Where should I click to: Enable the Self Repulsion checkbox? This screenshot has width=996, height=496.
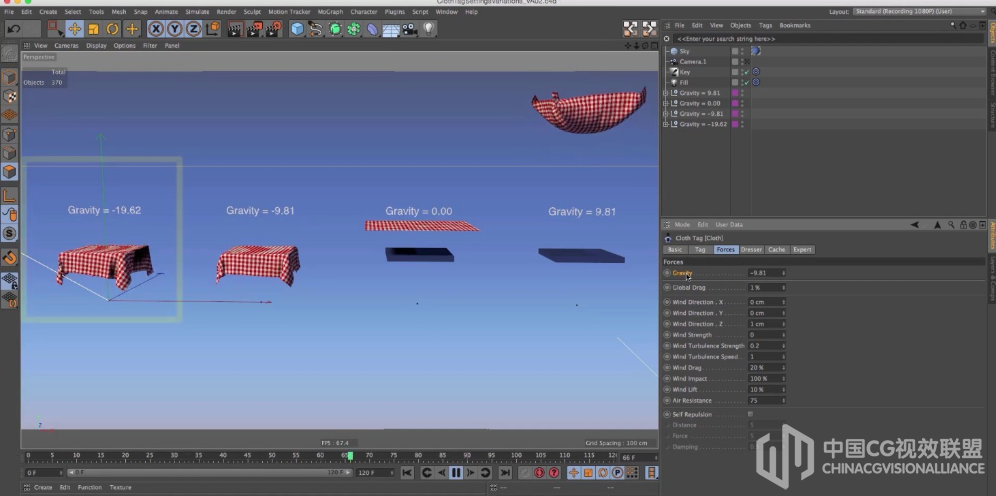pyautogui.click(x=751, y=414)
